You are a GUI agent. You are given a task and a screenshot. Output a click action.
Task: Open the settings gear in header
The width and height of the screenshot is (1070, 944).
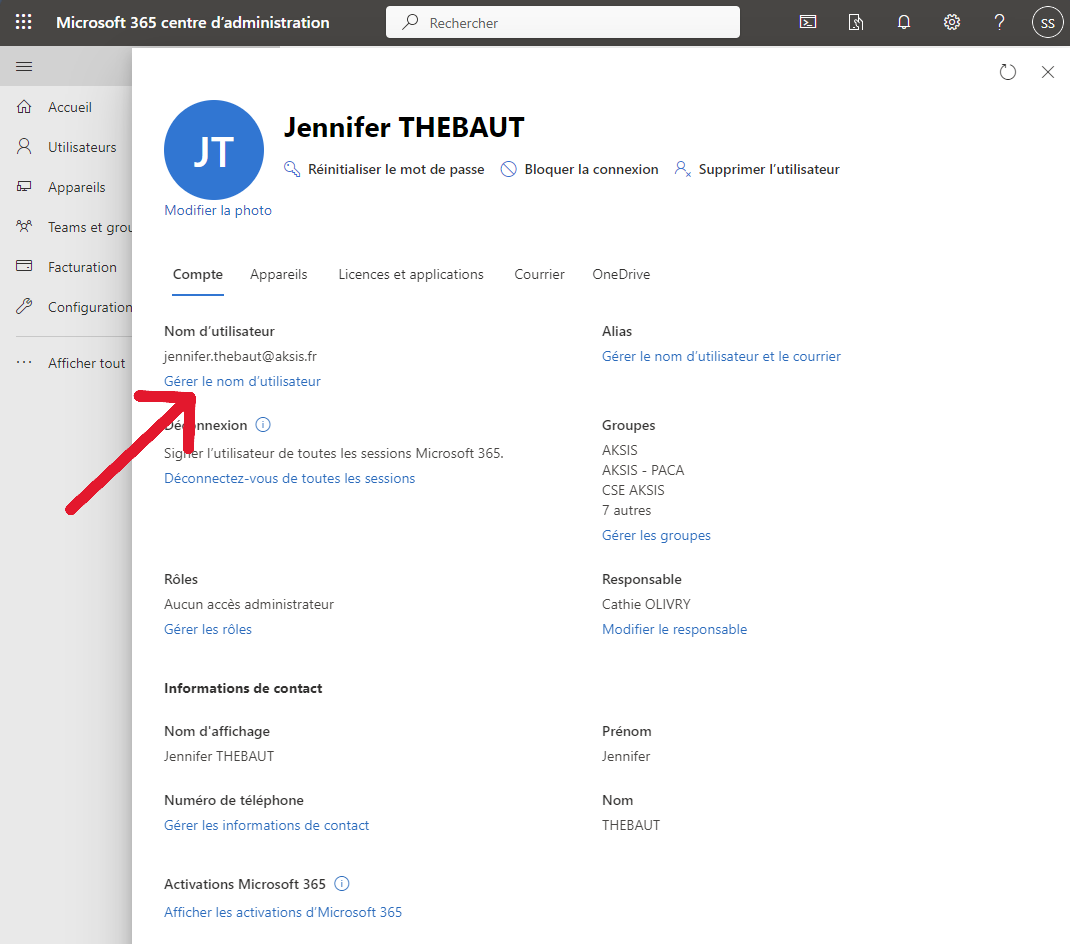click(952, 23)
